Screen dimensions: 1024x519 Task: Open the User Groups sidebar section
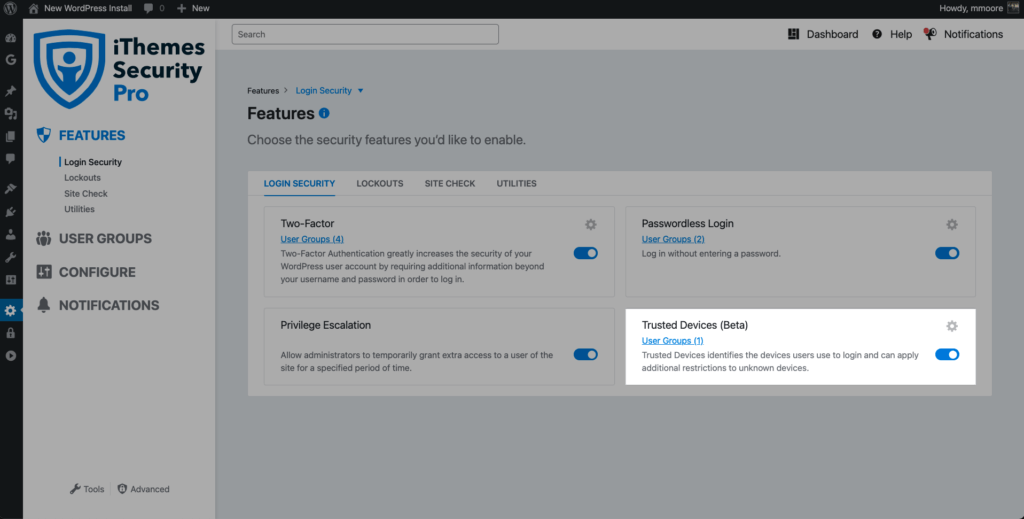[94, 238]
